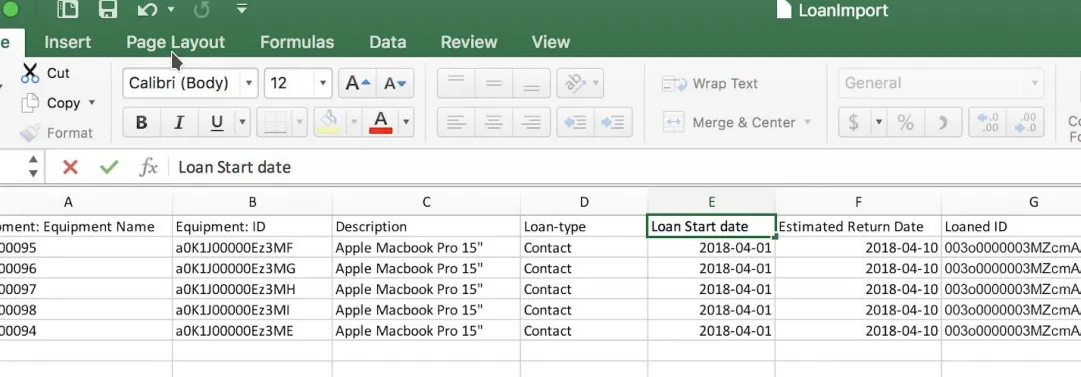The image size is (1081, 377).
Task: Open the Borders options dropdown
Action: (x=300, y=123)
